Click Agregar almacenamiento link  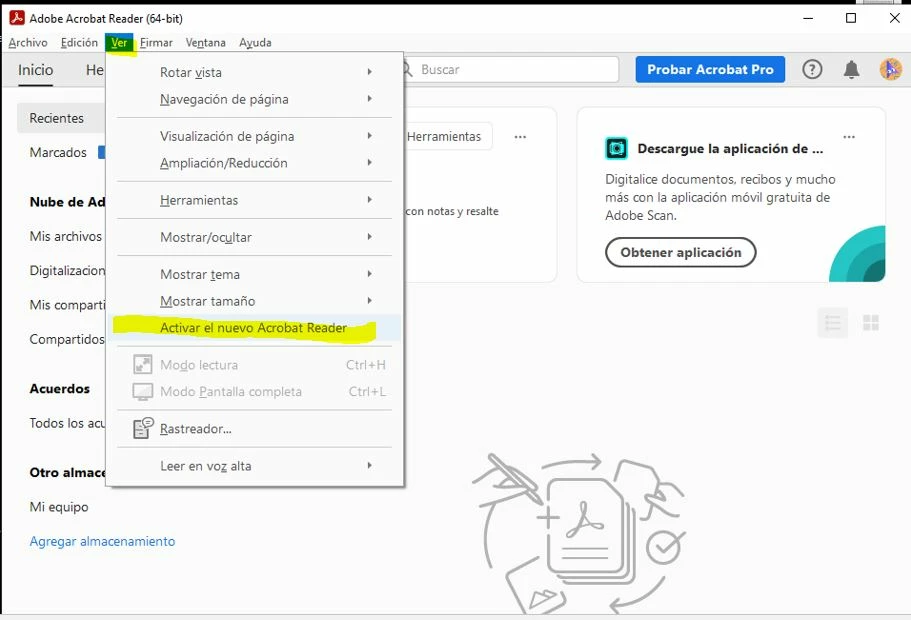(x=102, y=541)
